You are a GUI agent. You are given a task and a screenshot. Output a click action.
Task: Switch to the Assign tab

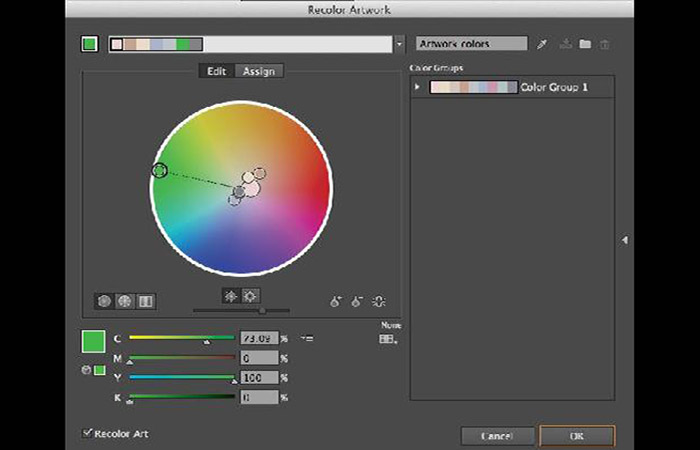click(259, 71)
